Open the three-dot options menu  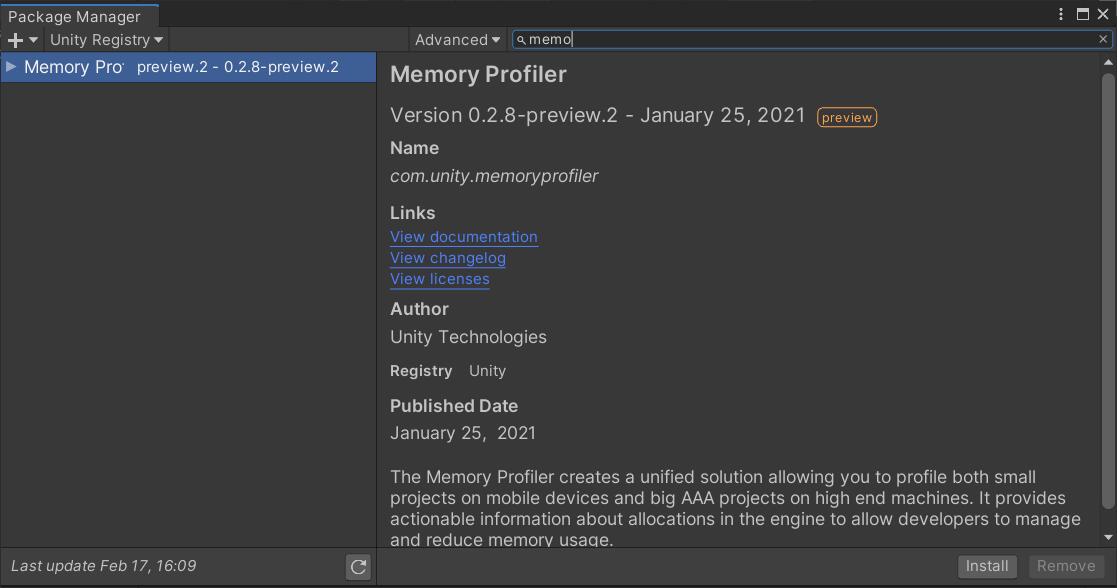point(1062,12)
